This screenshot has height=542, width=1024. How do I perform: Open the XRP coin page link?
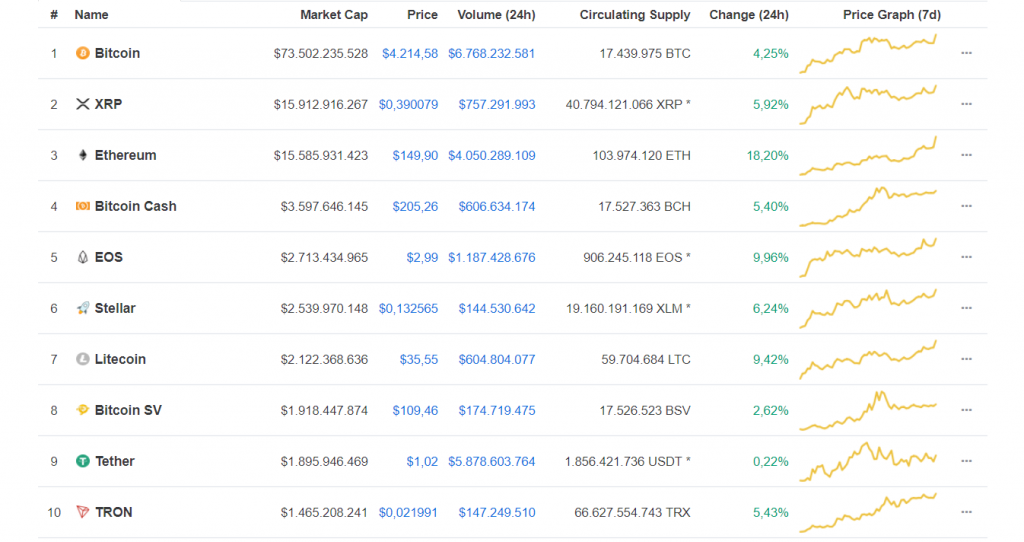[x=108, y=104]
